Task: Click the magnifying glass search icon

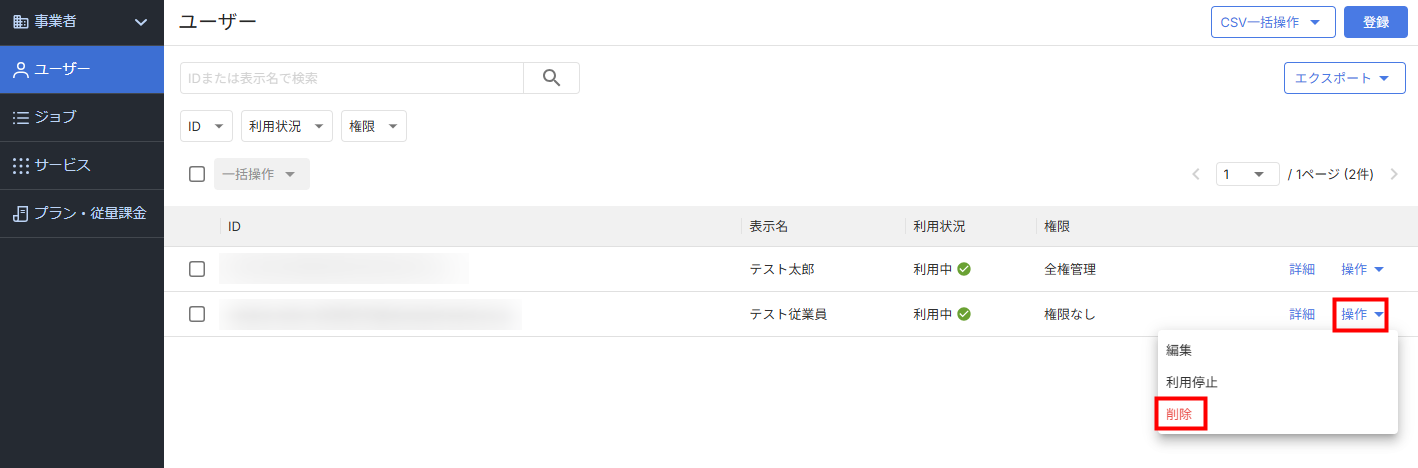Action: 551,78
